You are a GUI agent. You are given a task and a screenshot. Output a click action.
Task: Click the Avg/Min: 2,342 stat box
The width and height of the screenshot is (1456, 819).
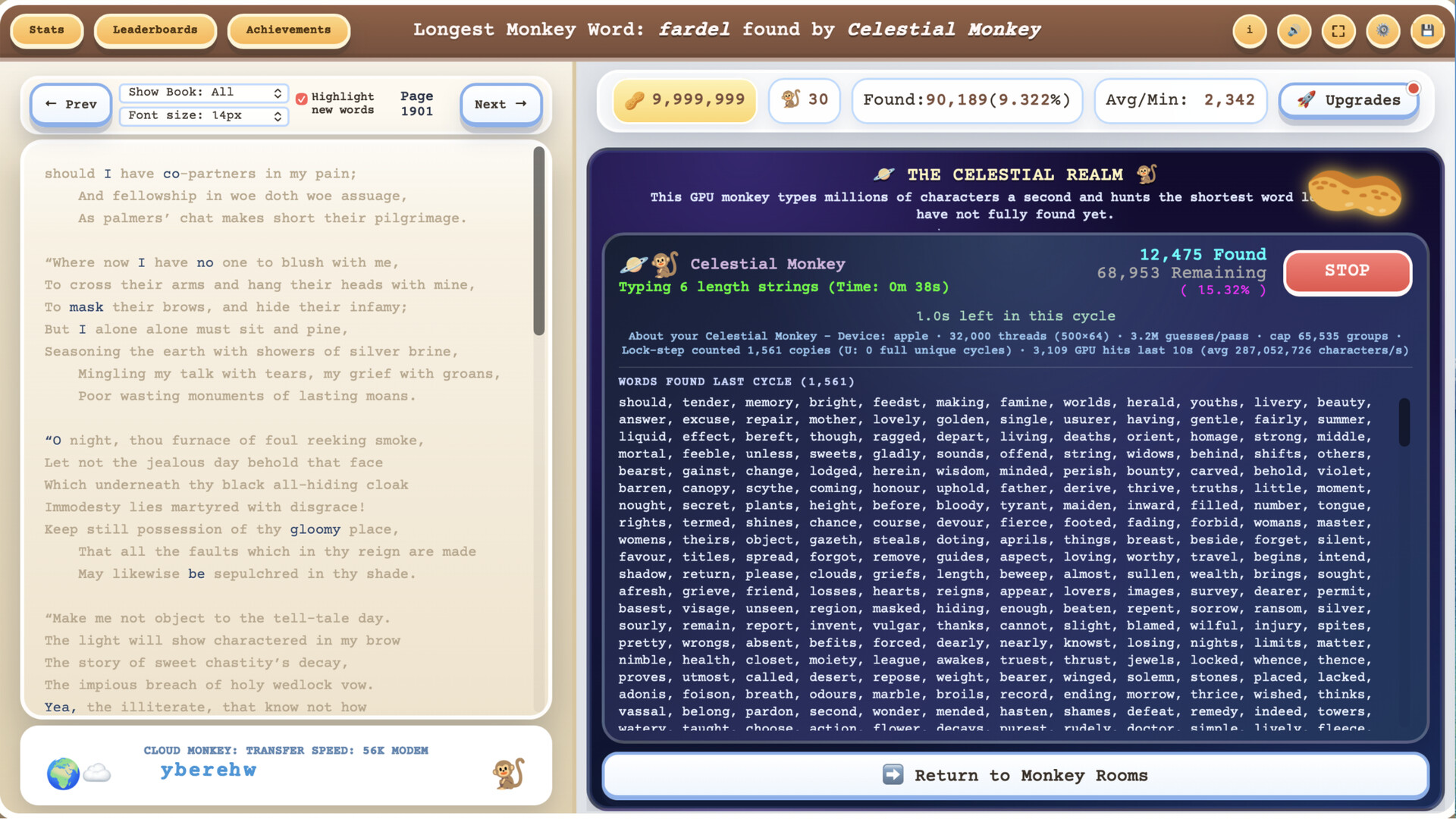coord(1180,100)
